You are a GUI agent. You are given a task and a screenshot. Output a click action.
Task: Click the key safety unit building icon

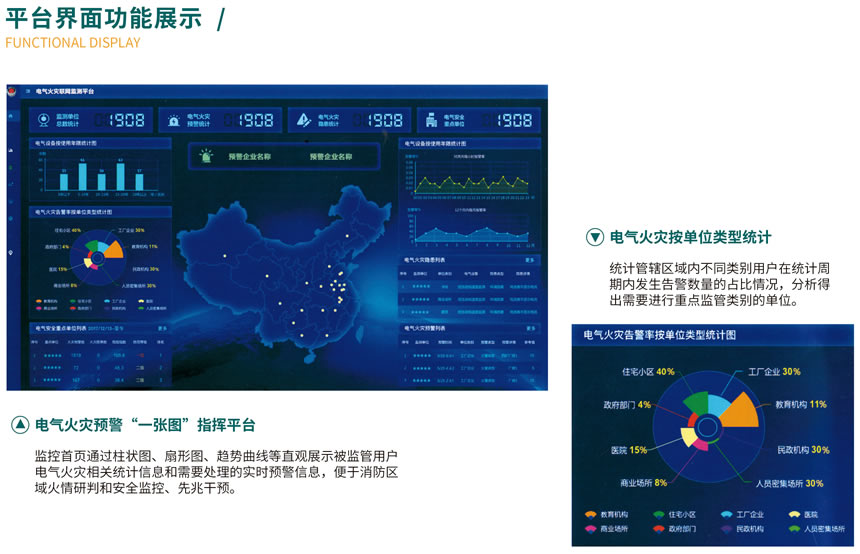[x=431, y=120]
